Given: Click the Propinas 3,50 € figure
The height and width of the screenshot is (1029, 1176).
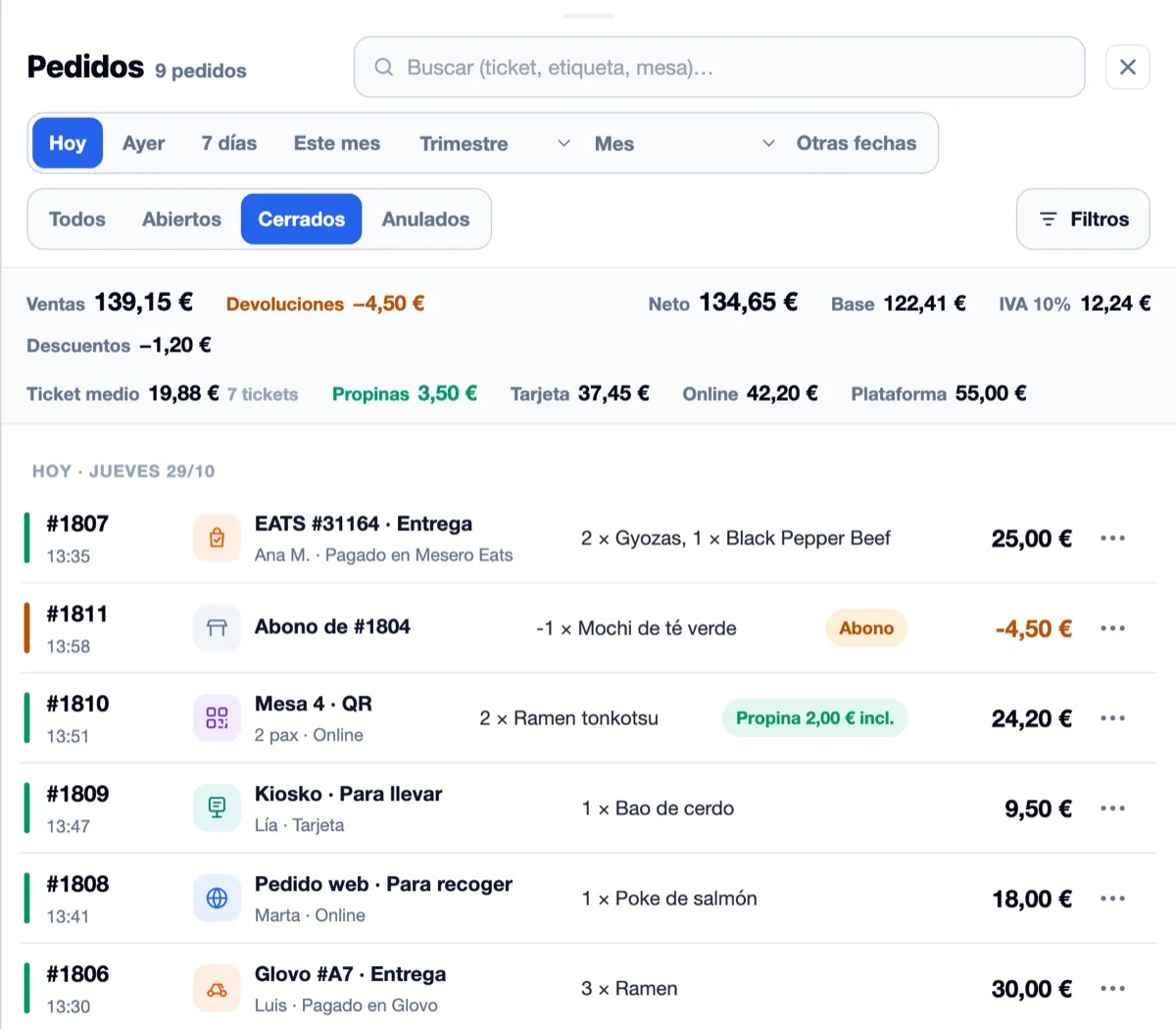Looking at the screenshot, I should click(x=405, y=393).
